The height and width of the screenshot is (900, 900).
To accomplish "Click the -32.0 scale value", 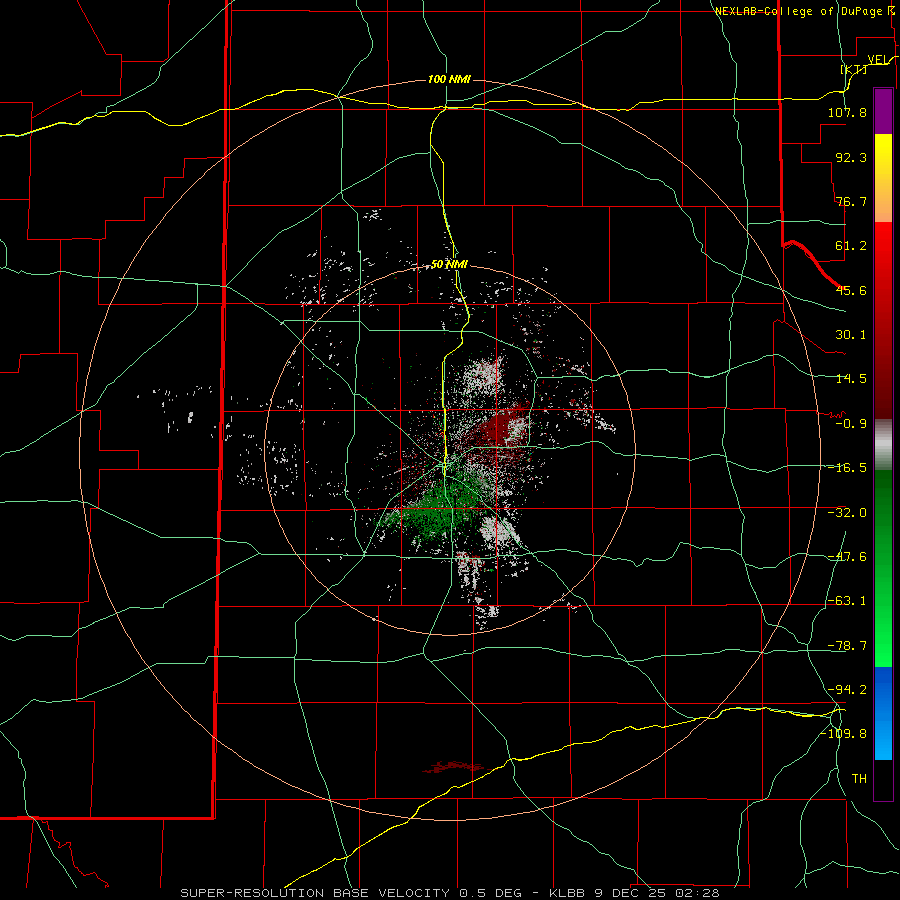I will [x=847, y=513].
